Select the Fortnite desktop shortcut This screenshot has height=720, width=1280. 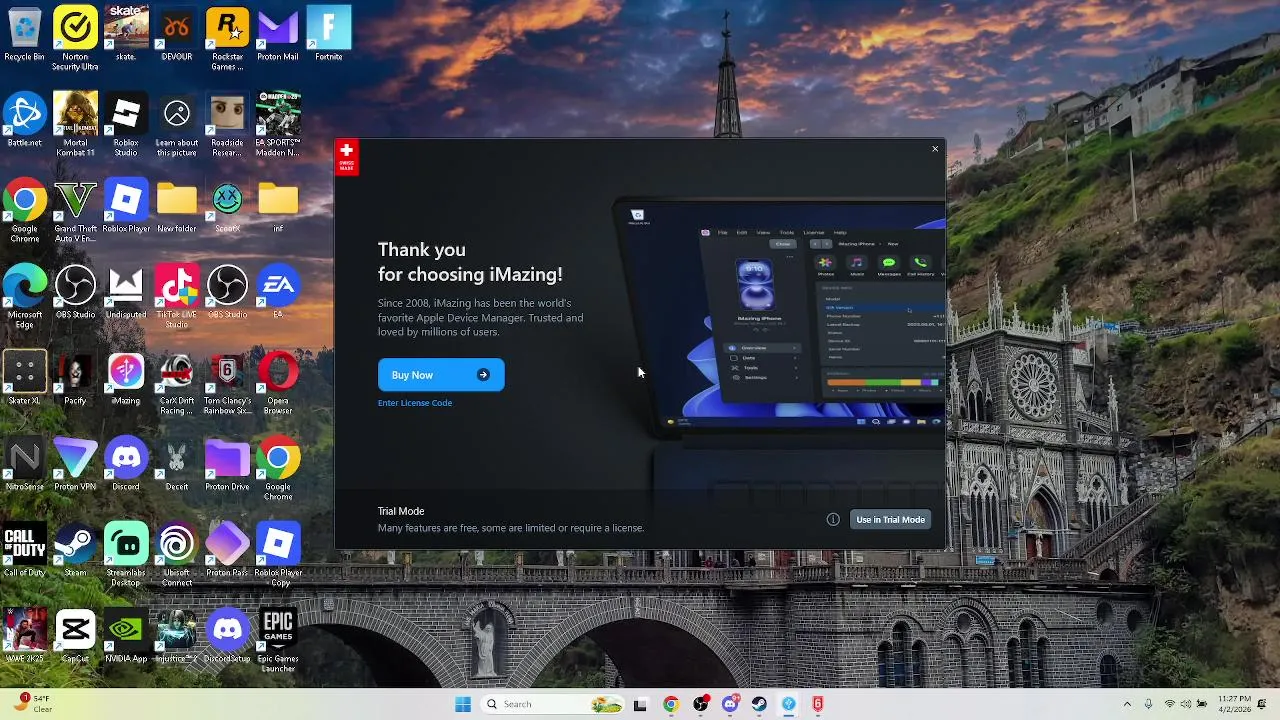pos(329,35)
